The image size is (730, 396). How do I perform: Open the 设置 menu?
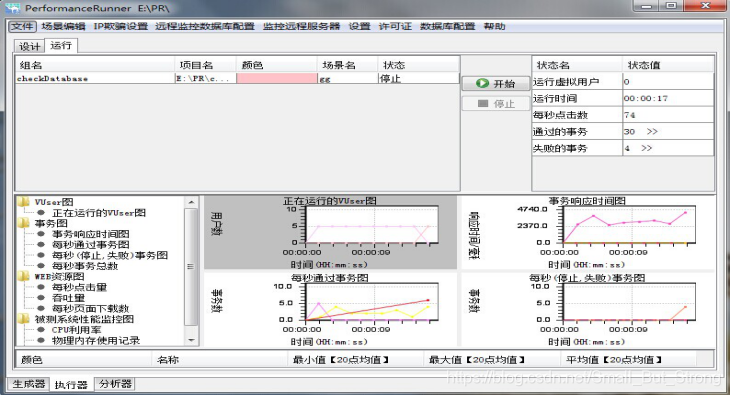tap(359, 27)
